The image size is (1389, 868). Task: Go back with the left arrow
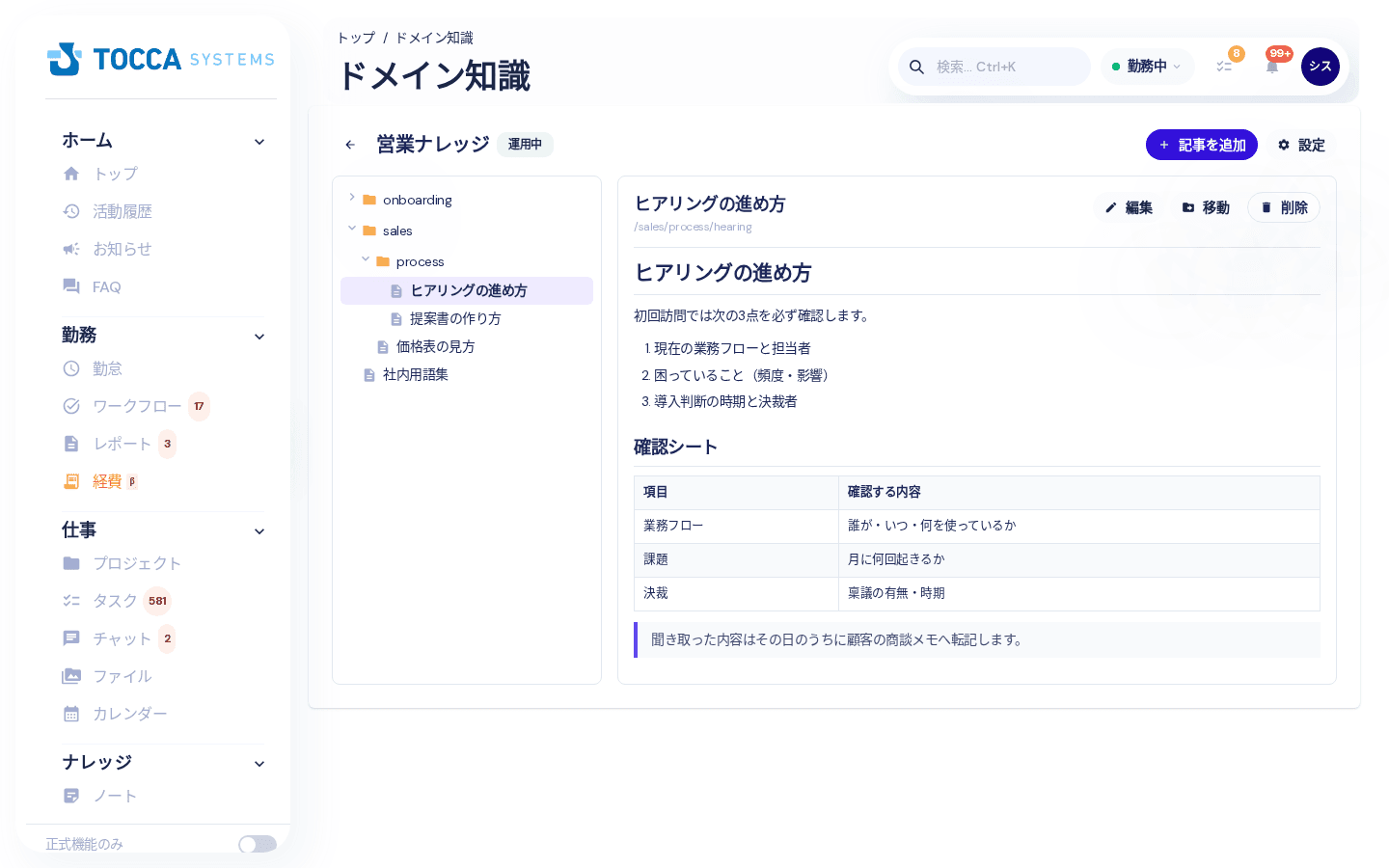click(x=350, y=145)
